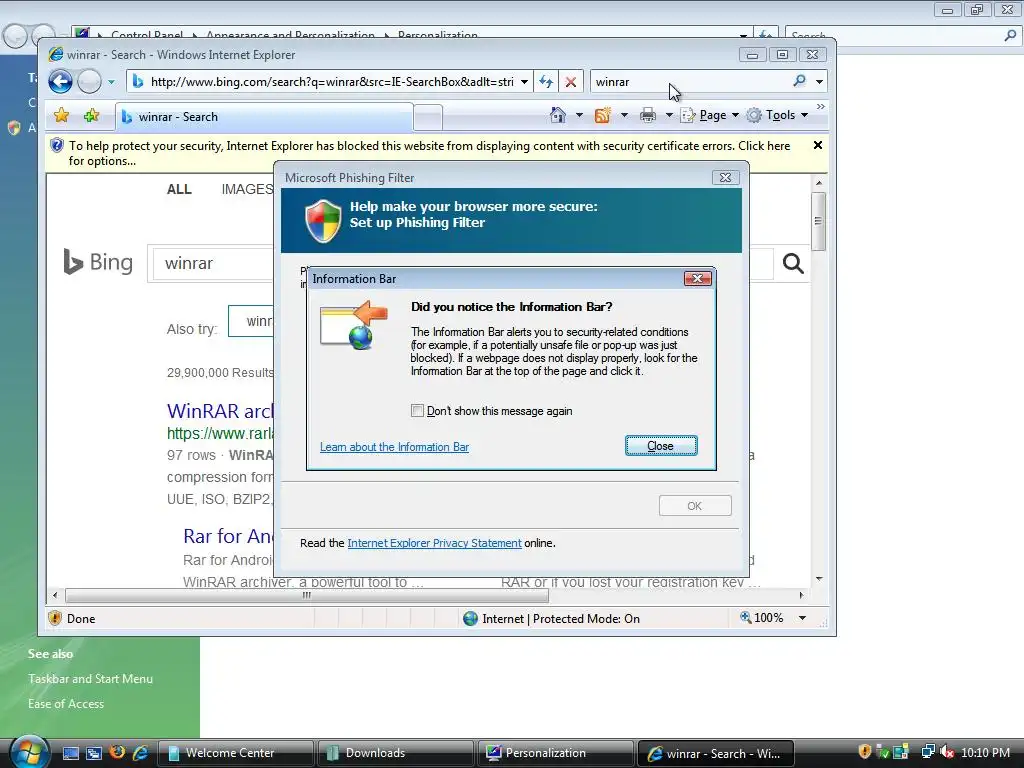Click the security Information Bar message
Viewport: 1024px width, 768px height.
(429, 153)
